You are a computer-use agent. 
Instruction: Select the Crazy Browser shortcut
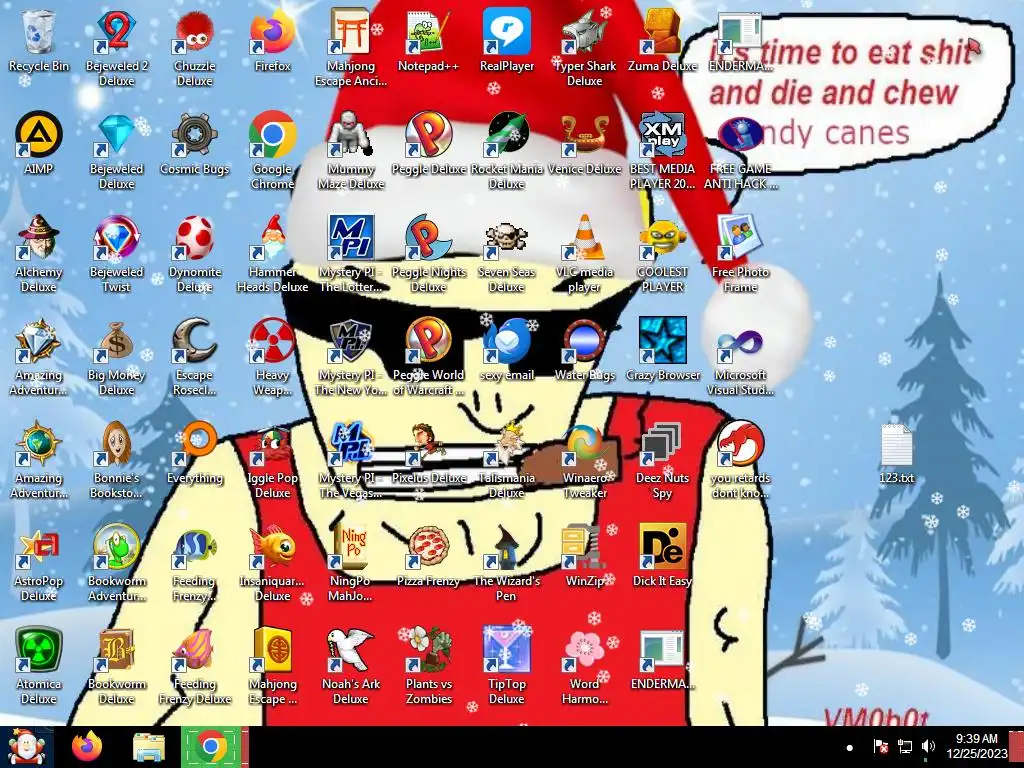(x=662, y=349)
